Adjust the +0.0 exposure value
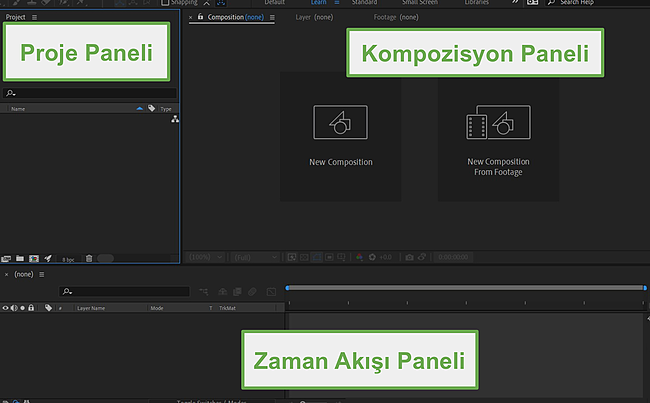650x403 pixels. coord(386,257)
